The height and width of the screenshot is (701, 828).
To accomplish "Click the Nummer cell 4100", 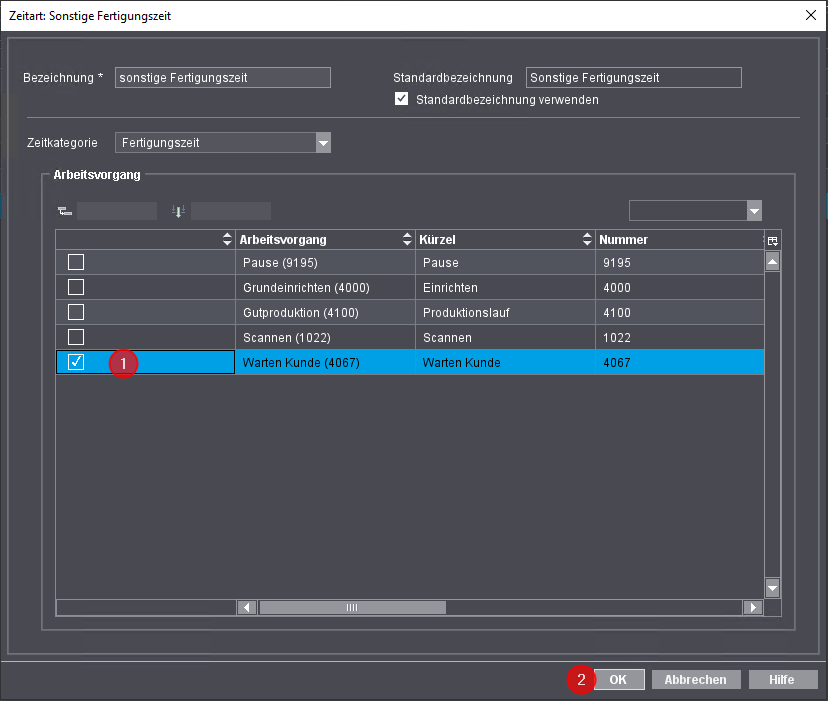I will coord(680,312).
